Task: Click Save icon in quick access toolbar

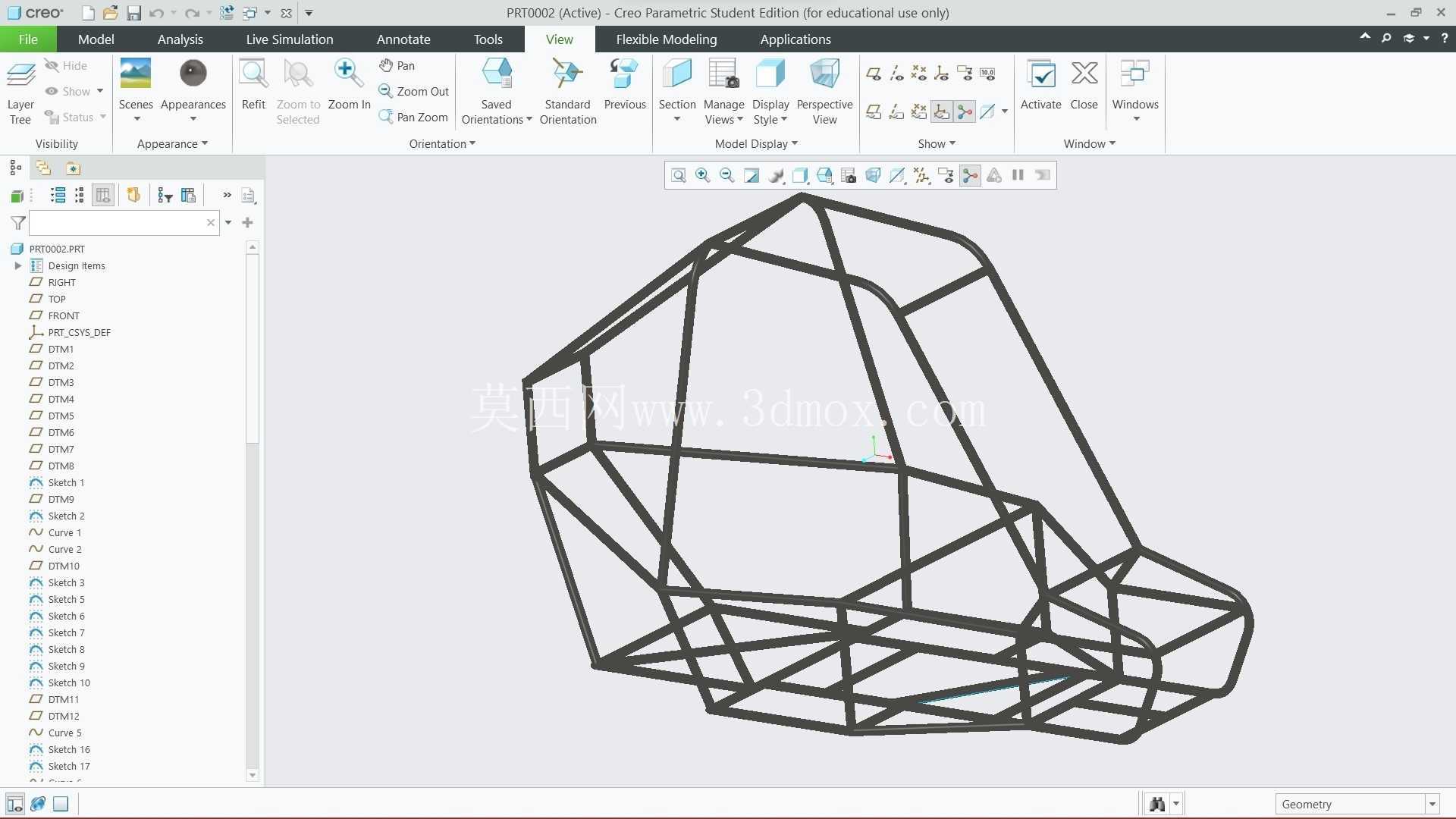Action: (133, 13)
